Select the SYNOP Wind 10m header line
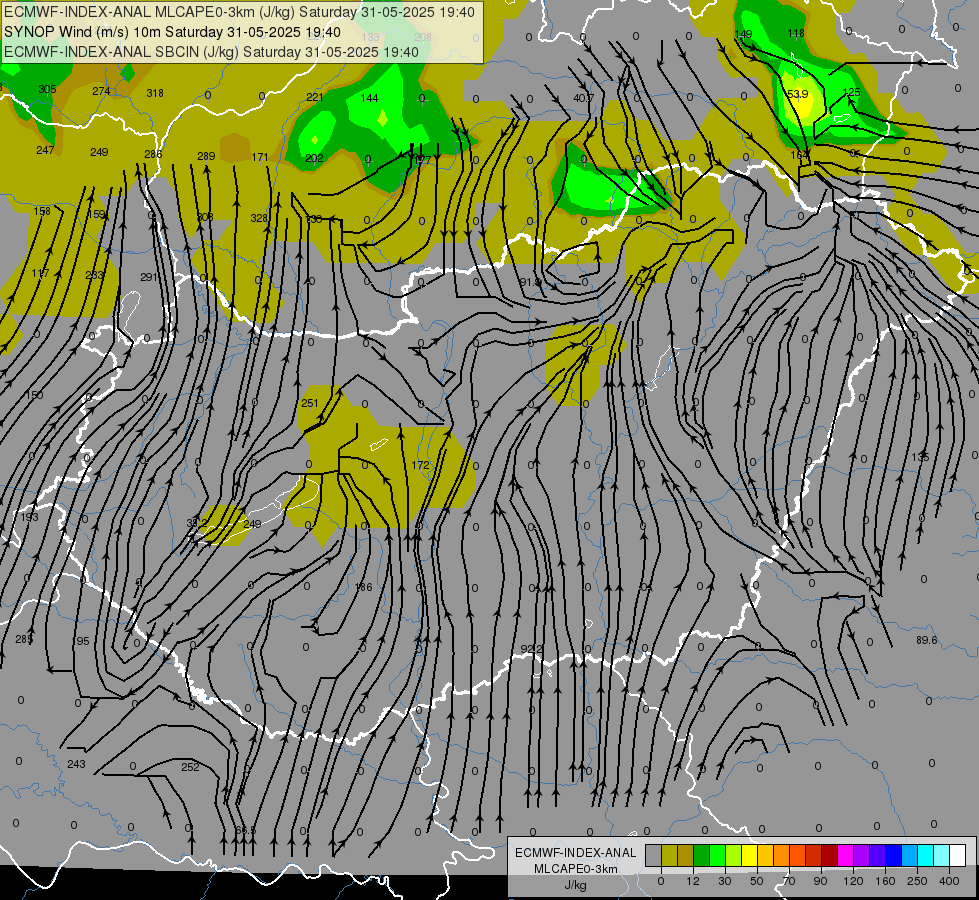Screen dimensions: 979x900 pos(172,32)
